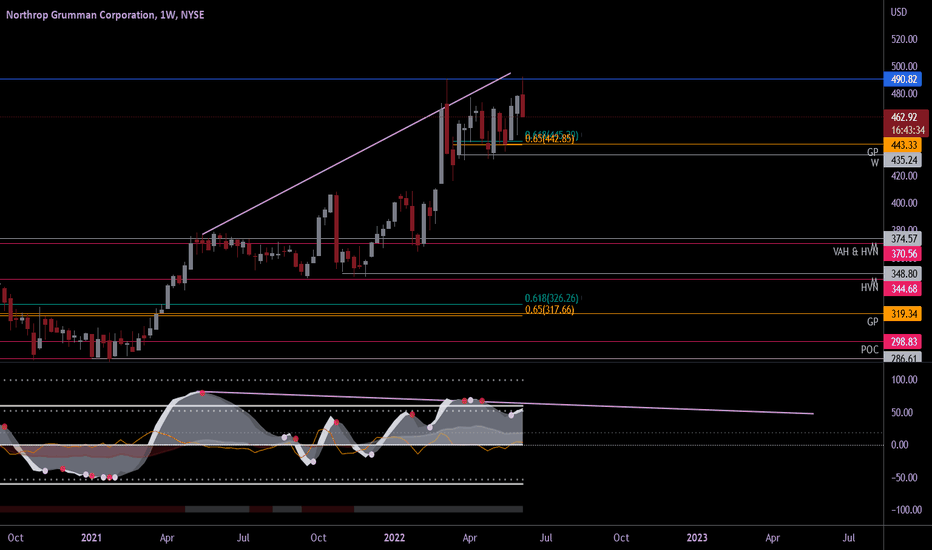Click the −100.00 oscillator axis label
This screenshot has height=550, width=932.
click(906, 510)
